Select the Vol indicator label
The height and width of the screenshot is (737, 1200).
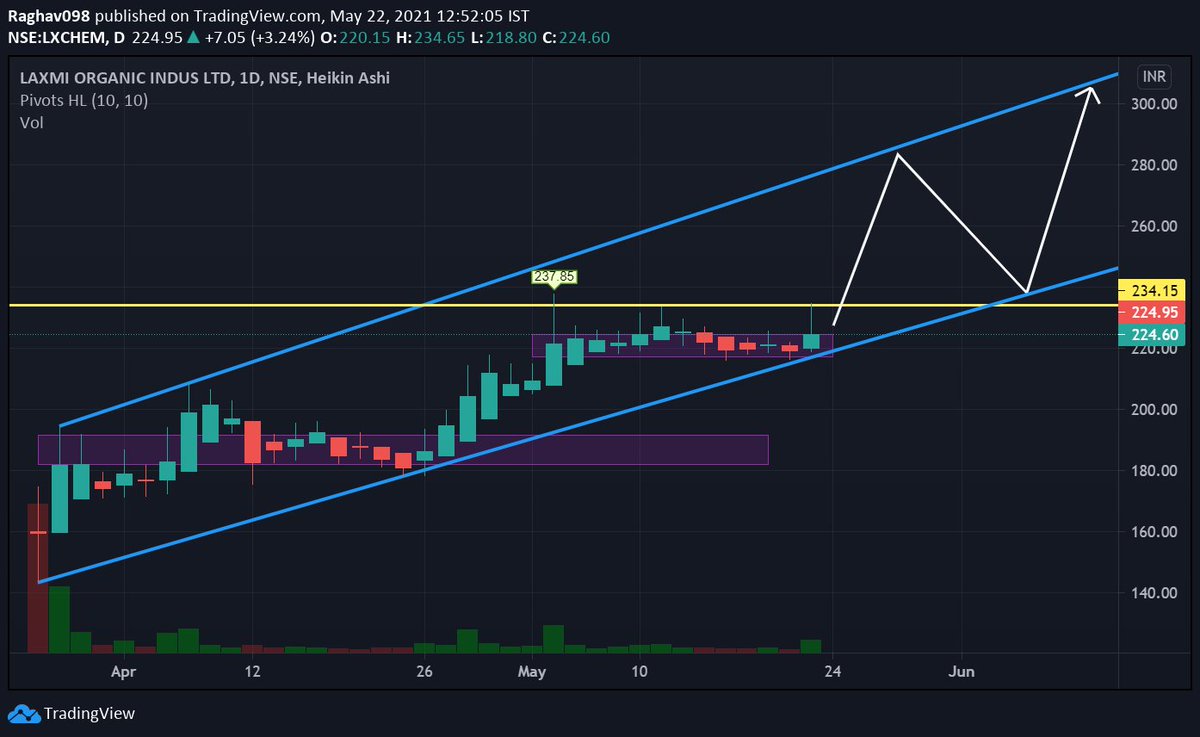click(31, 122)
